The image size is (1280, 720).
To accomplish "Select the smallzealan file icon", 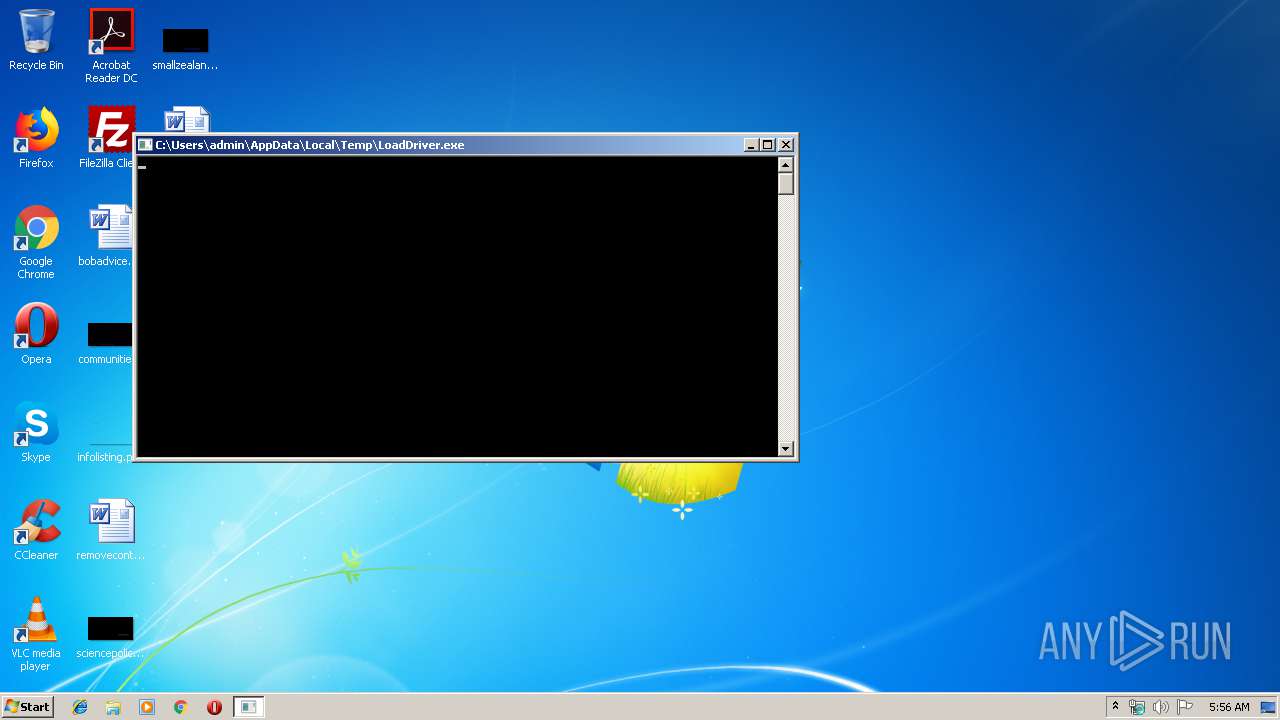I will click(185, 50).
